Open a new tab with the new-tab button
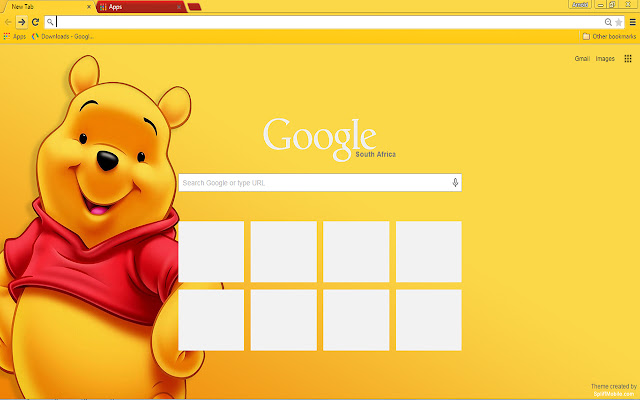This screenshot has height=400, width=640. 194,6
